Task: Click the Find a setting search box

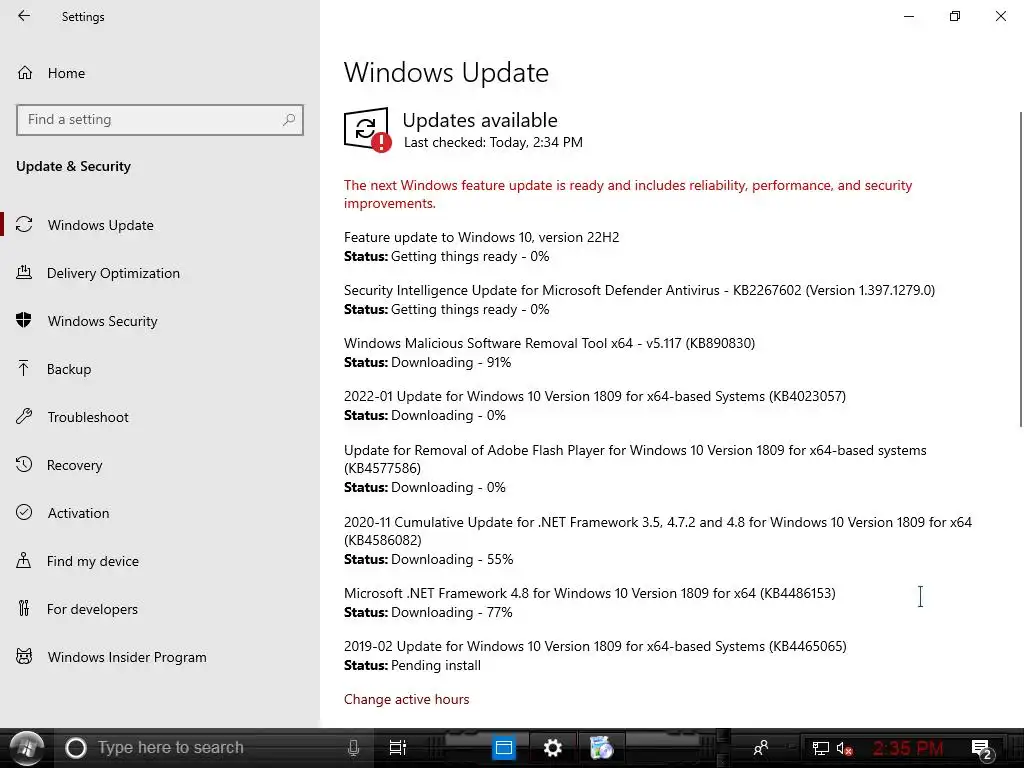Action: (x=159, y=120)
